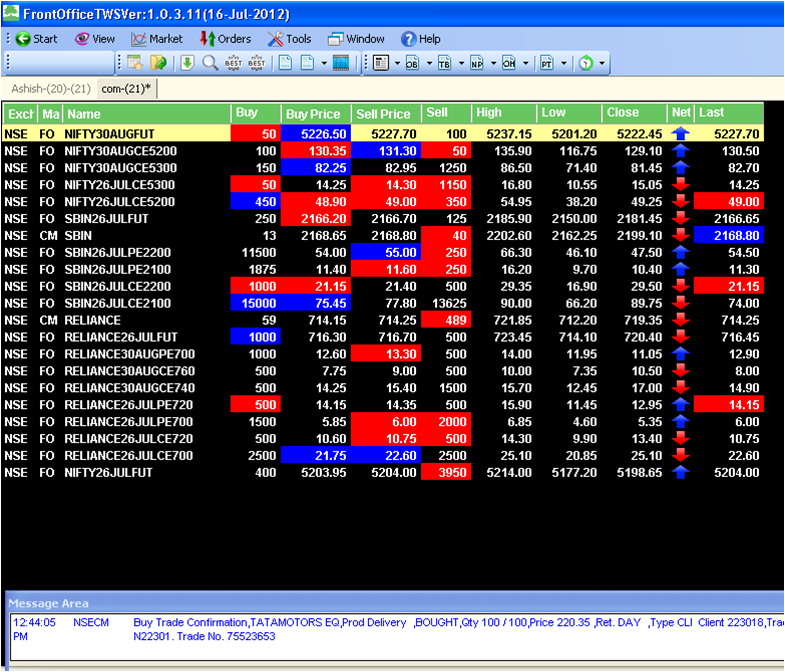The width and height of the screenshot is (785, 672).
Task: Open the Orders menu
Action: (225, 39)
